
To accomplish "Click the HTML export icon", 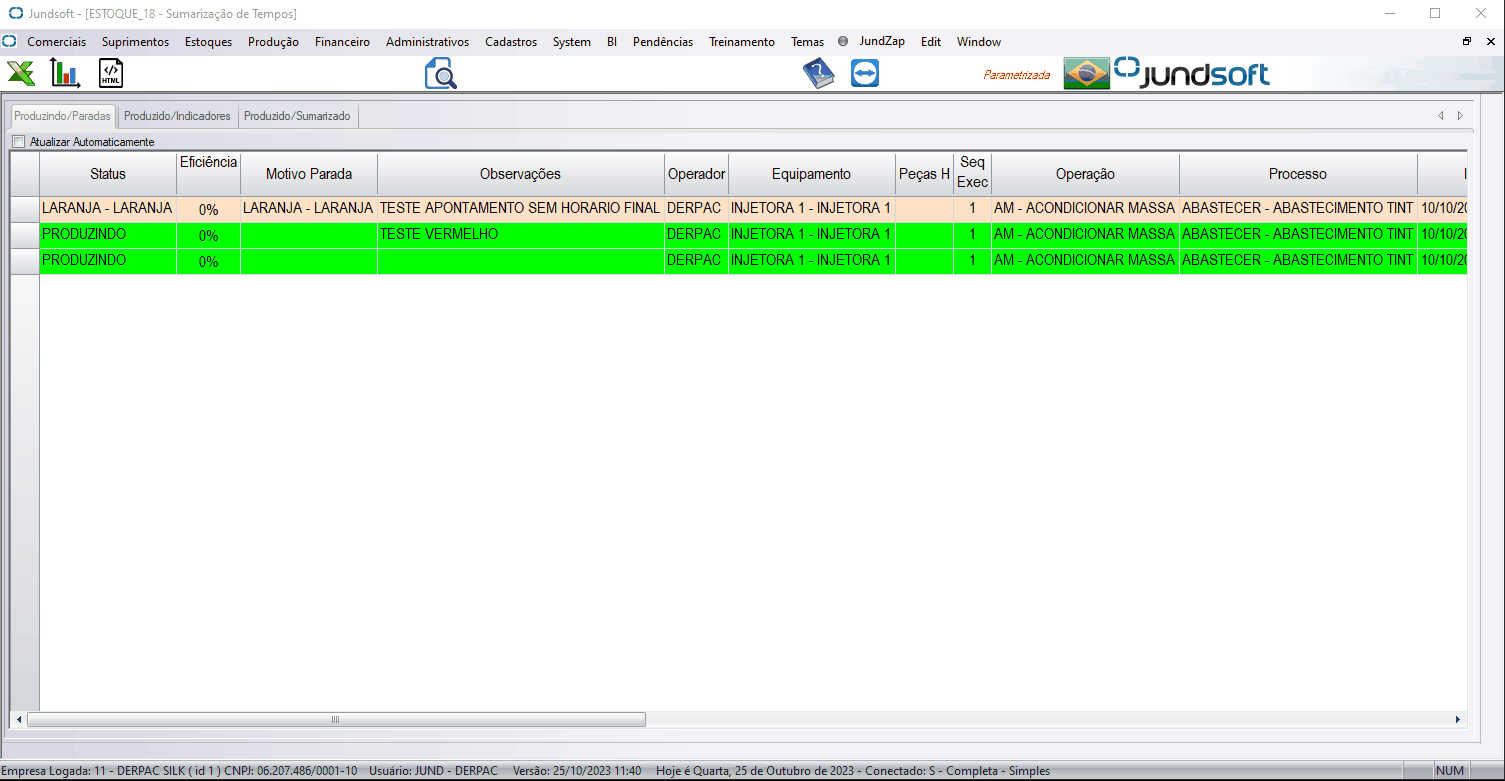I will tap(110, 73).
